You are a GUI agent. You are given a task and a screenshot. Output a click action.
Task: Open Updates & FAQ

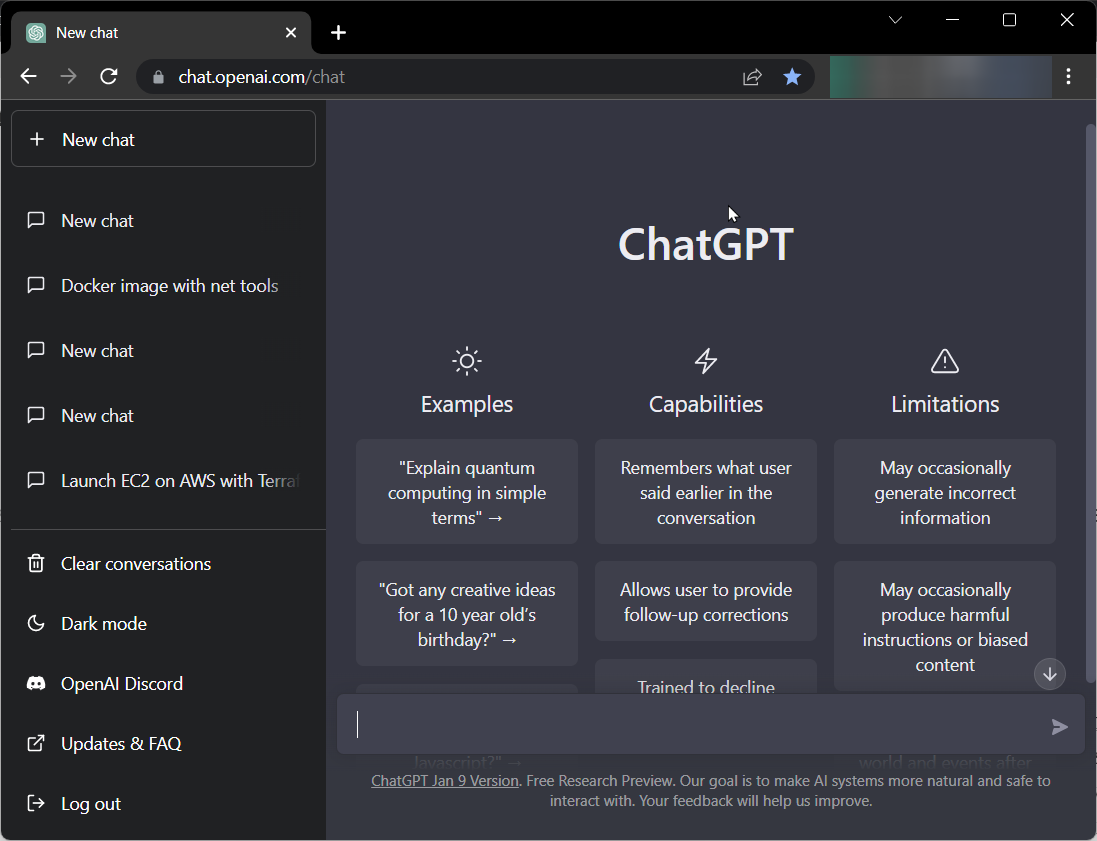click(164, 744)
